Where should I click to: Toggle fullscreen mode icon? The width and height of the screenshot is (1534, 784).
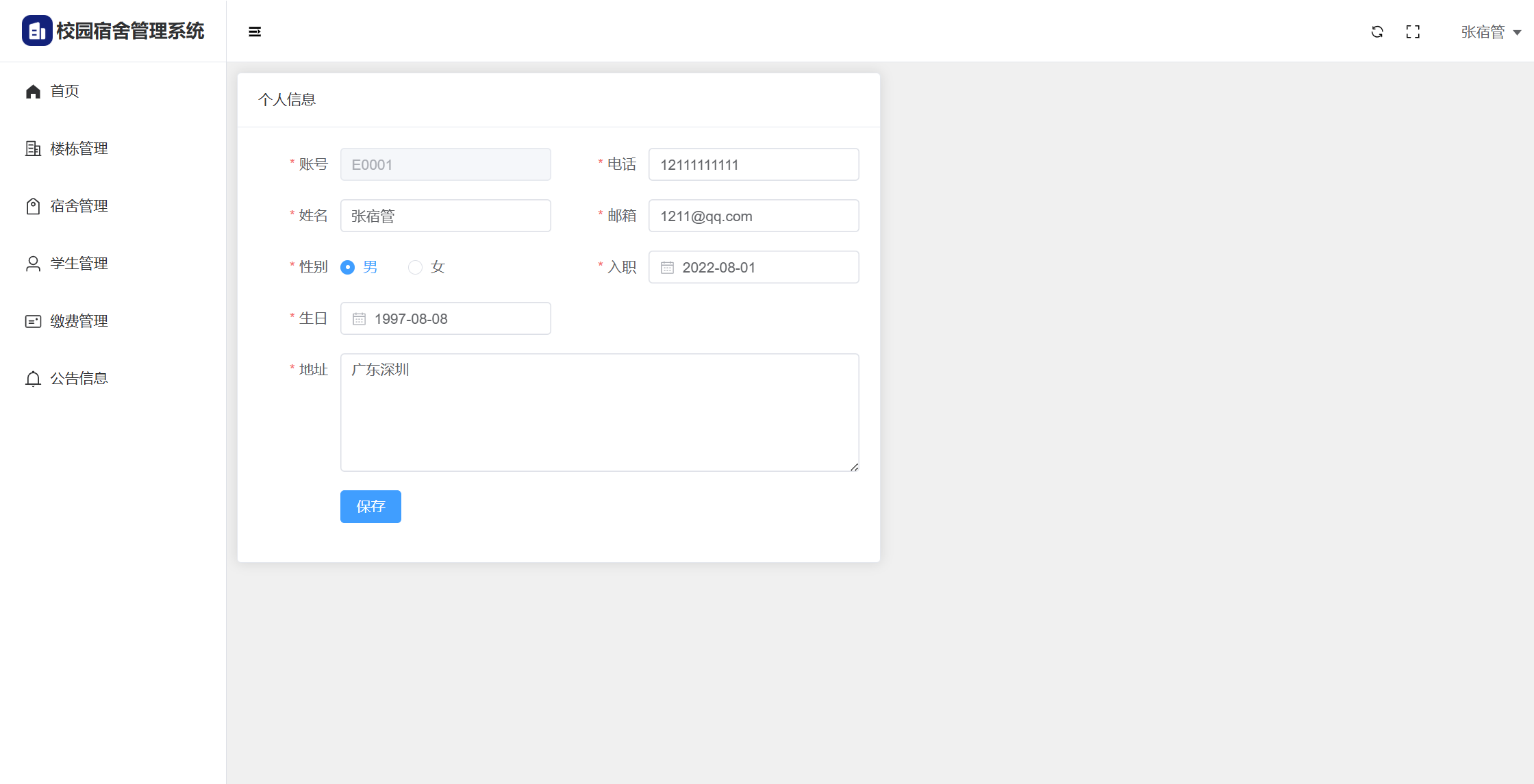click(x=1413, y=31)
